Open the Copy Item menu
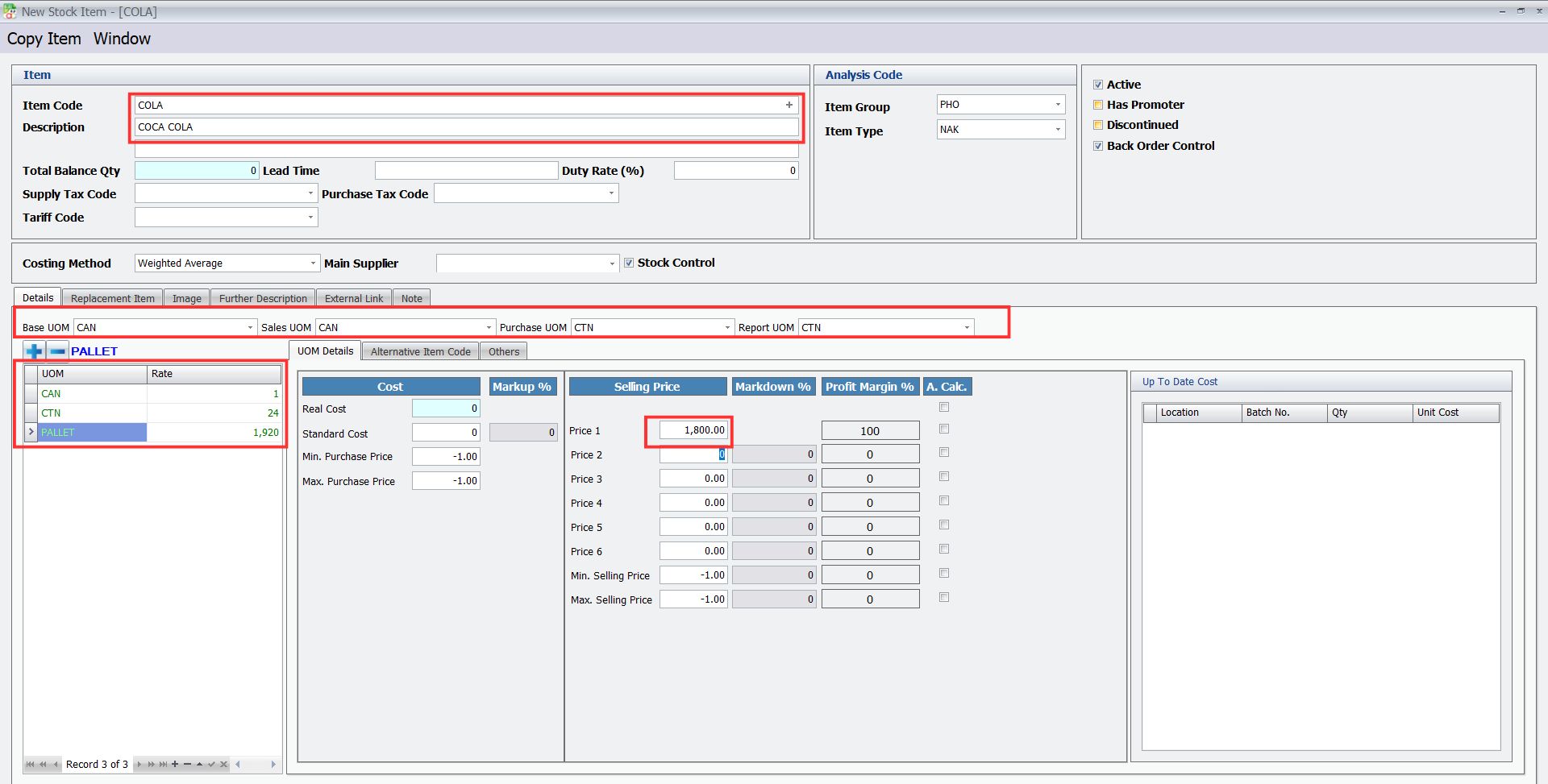 point(44,38)
